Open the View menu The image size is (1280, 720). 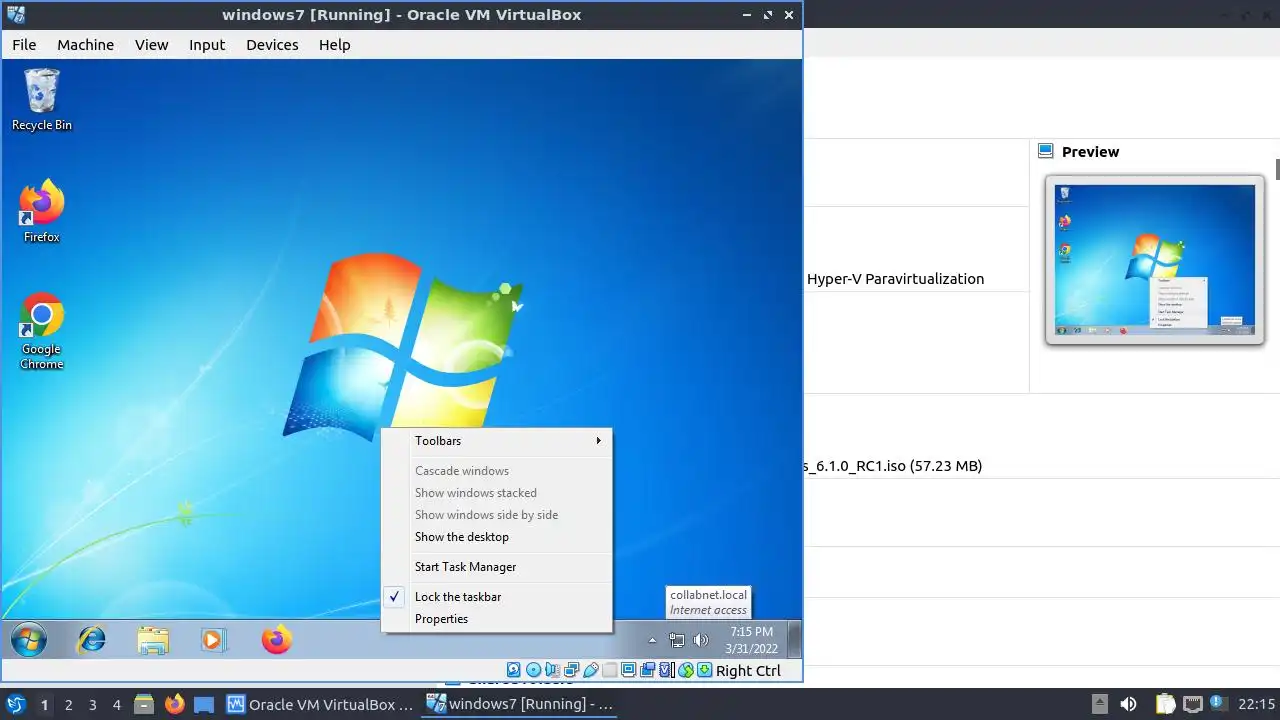[152, 45]
